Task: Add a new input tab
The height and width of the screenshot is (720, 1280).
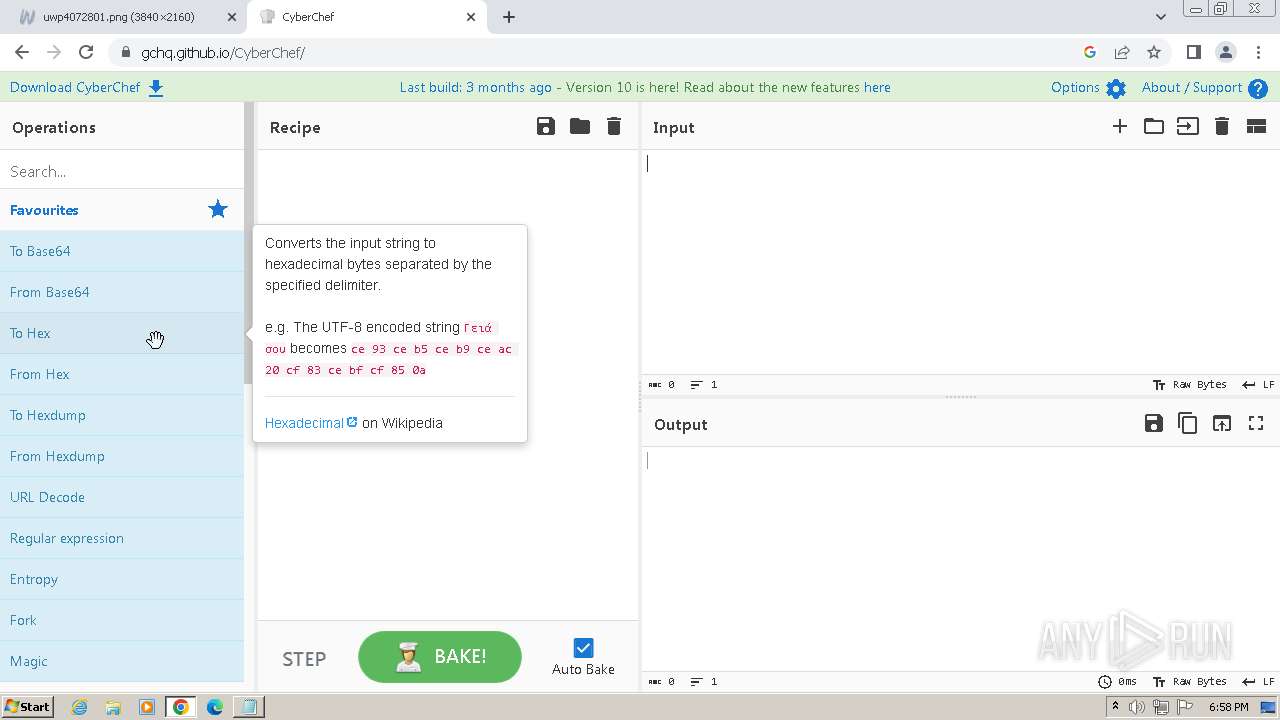Action: pos(1120,126)
